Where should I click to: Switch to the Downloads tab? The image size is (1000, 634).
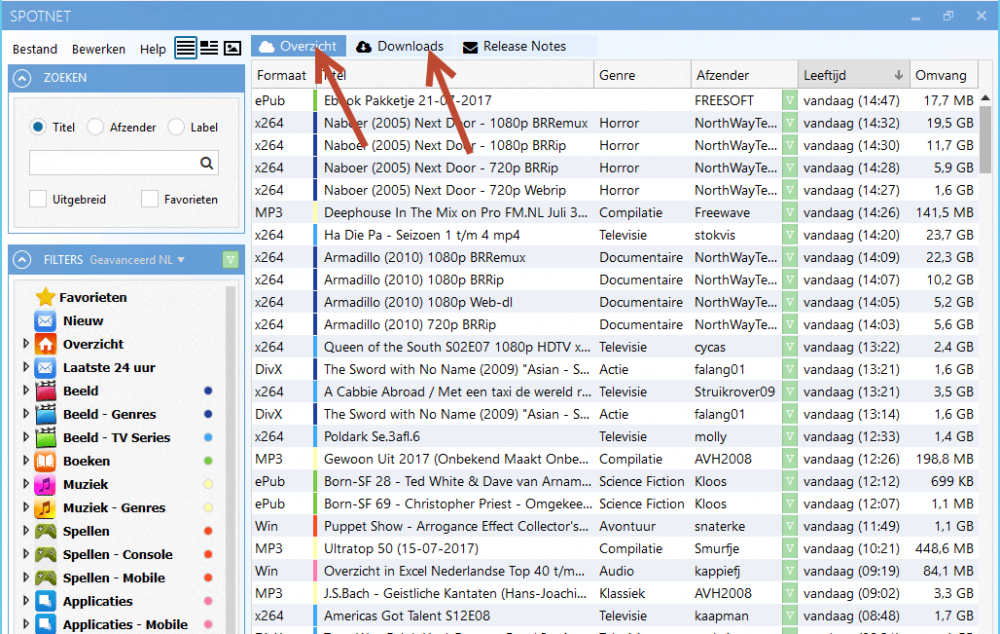pyautogui.click(x=400, y=46)
